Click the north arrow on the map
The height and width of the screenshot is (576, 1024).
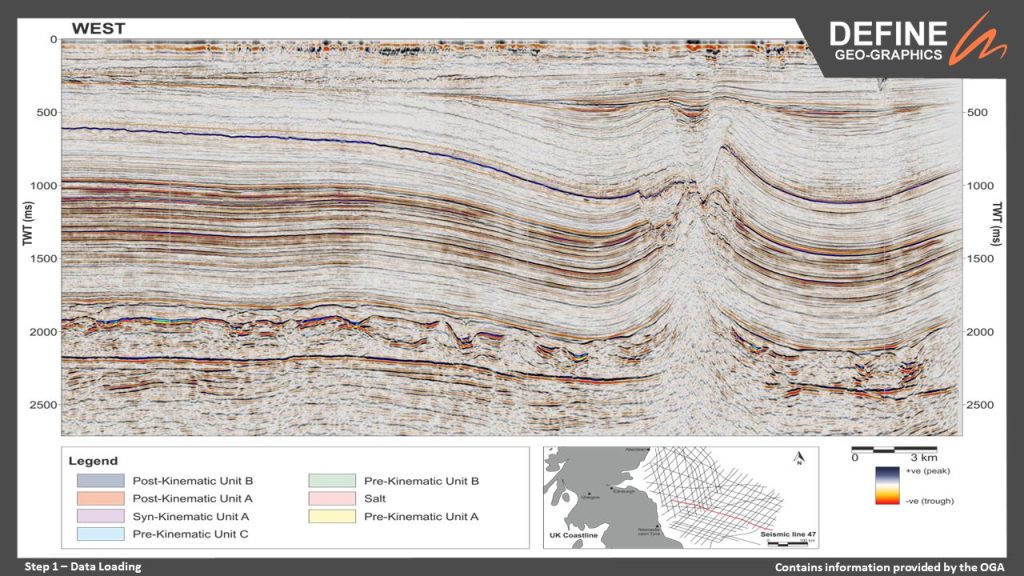pyautogui.click(x=799, y=459)
